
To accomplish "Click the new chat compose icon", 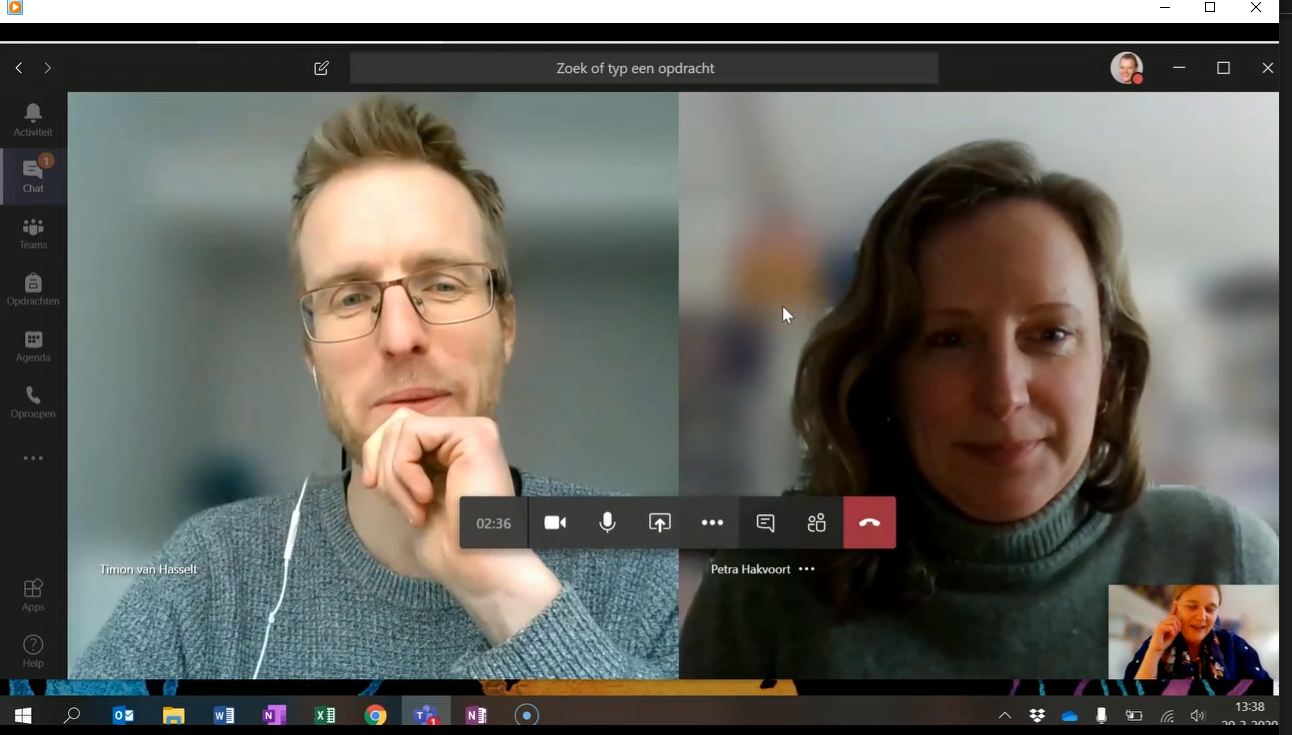I will point(321,68).
